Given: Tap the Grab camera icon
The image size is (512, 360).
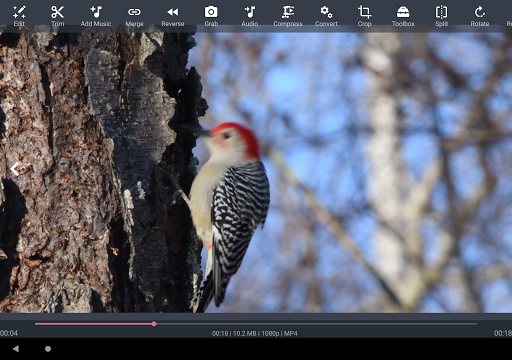Looking at the screenshot, I should point(211,16).
